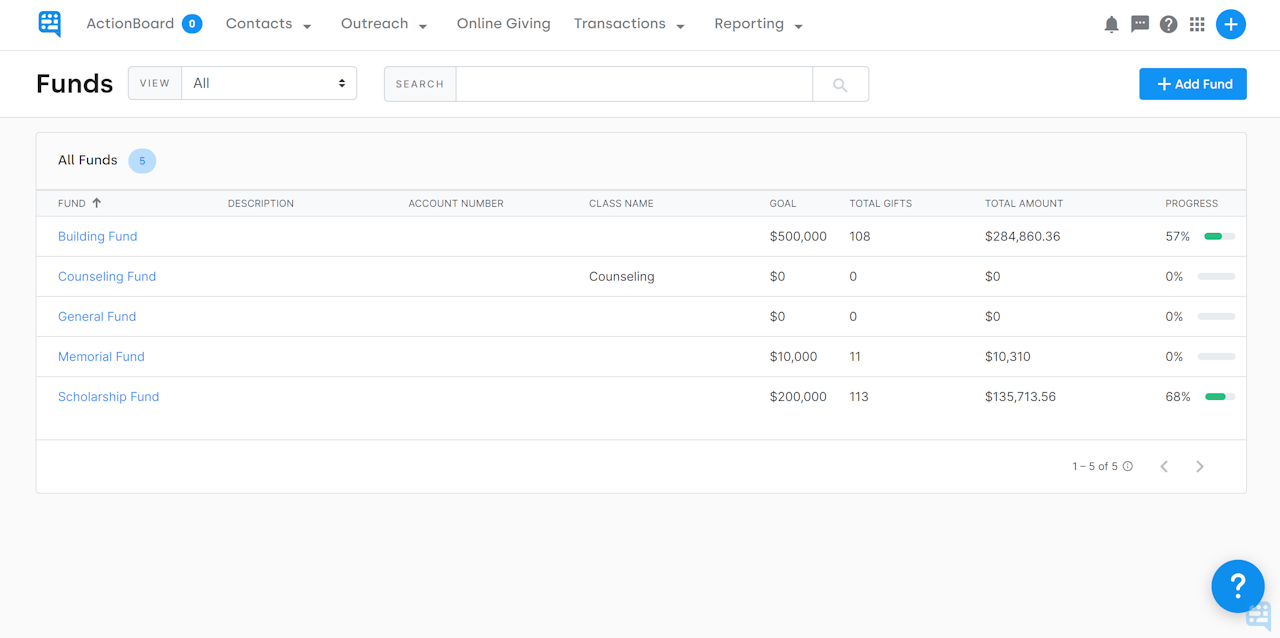Click the Building Fund progress bar
The image size is (1280, 638).
click(1219, 237)
